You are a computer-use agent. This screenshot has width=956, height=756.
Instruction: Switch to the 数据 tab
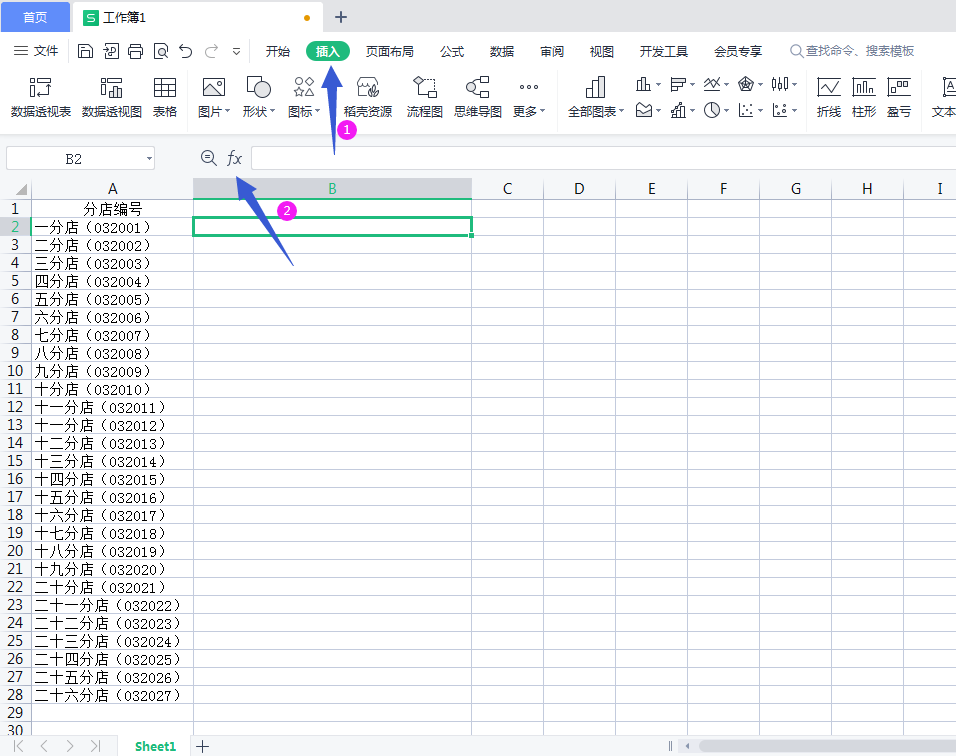click(502, 51)
